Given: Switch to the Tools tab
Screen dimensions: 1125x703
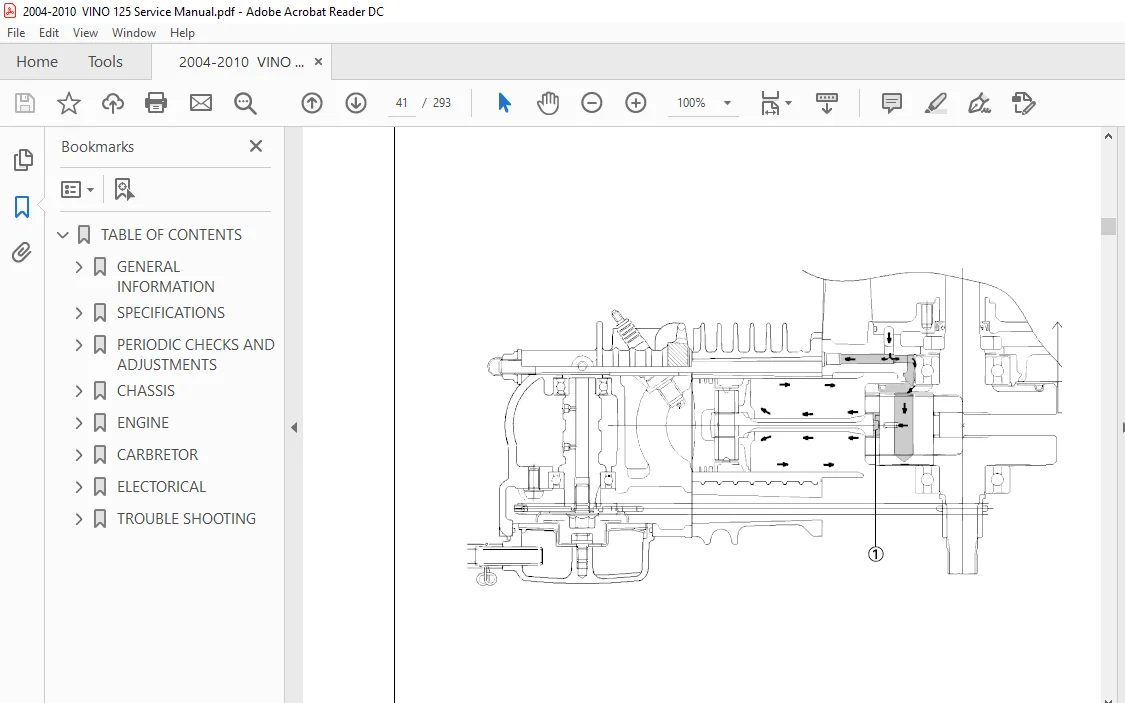Looking at the screenshot, I should click(x=105, y=62).
